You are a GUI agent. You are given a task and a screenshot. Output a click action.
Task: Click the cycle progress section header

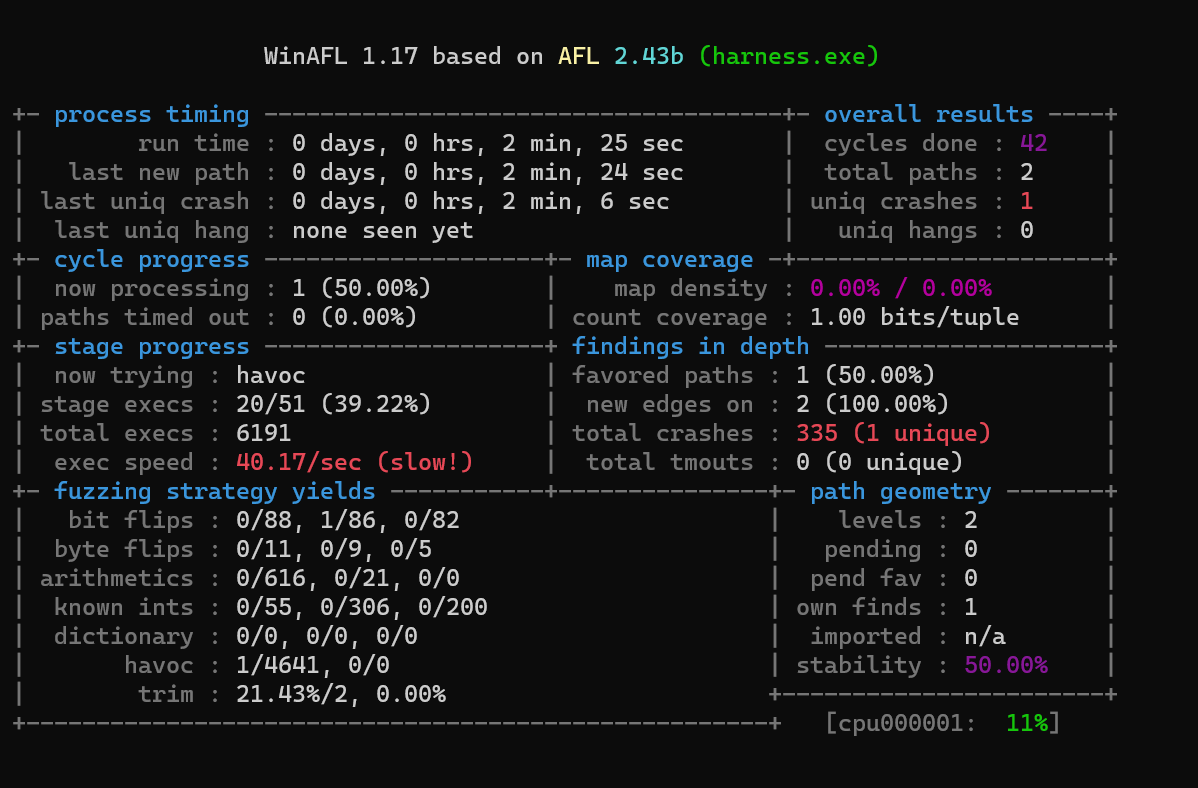pyautogui.click(x=151, y=260)
